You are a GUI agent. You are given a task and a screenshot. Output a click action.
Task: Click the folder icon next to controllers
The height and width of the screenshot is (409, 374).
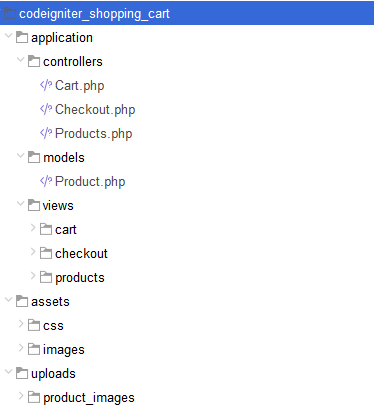tap(34, 61)
